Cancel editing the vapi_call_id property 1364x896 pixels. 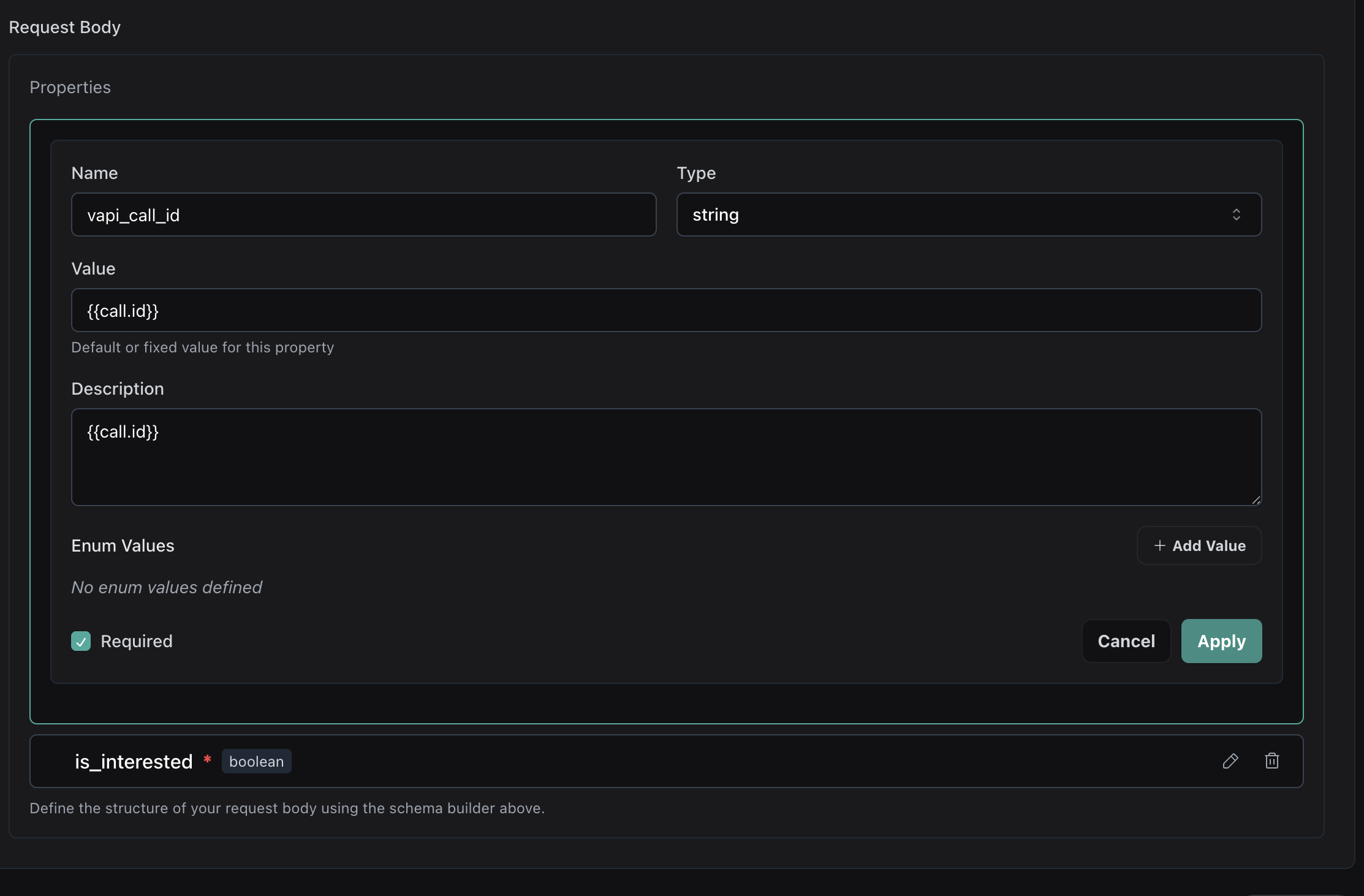point(1126,641)
